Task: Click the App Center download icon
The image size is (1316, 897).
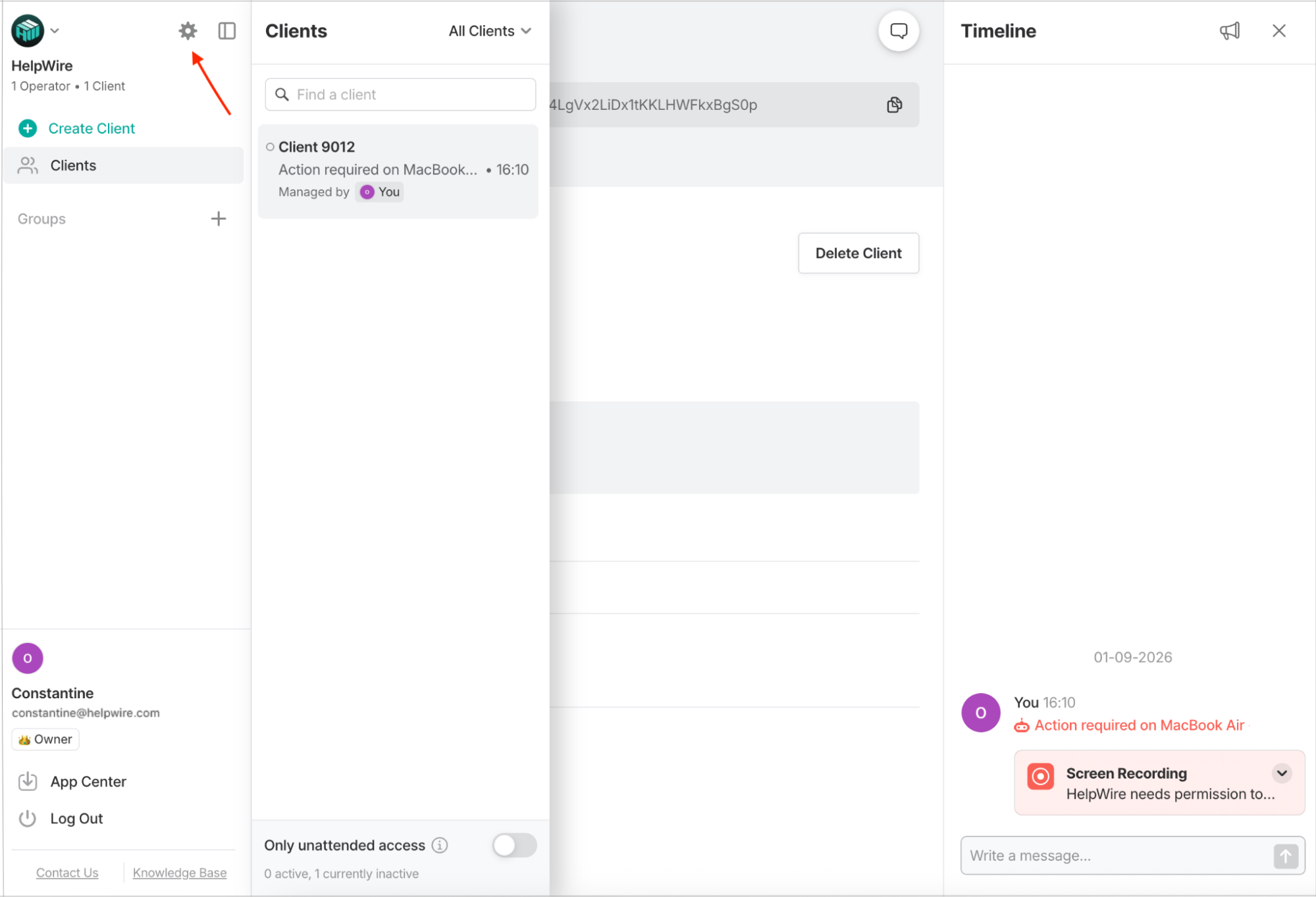Action: click(x=28, y=781)
